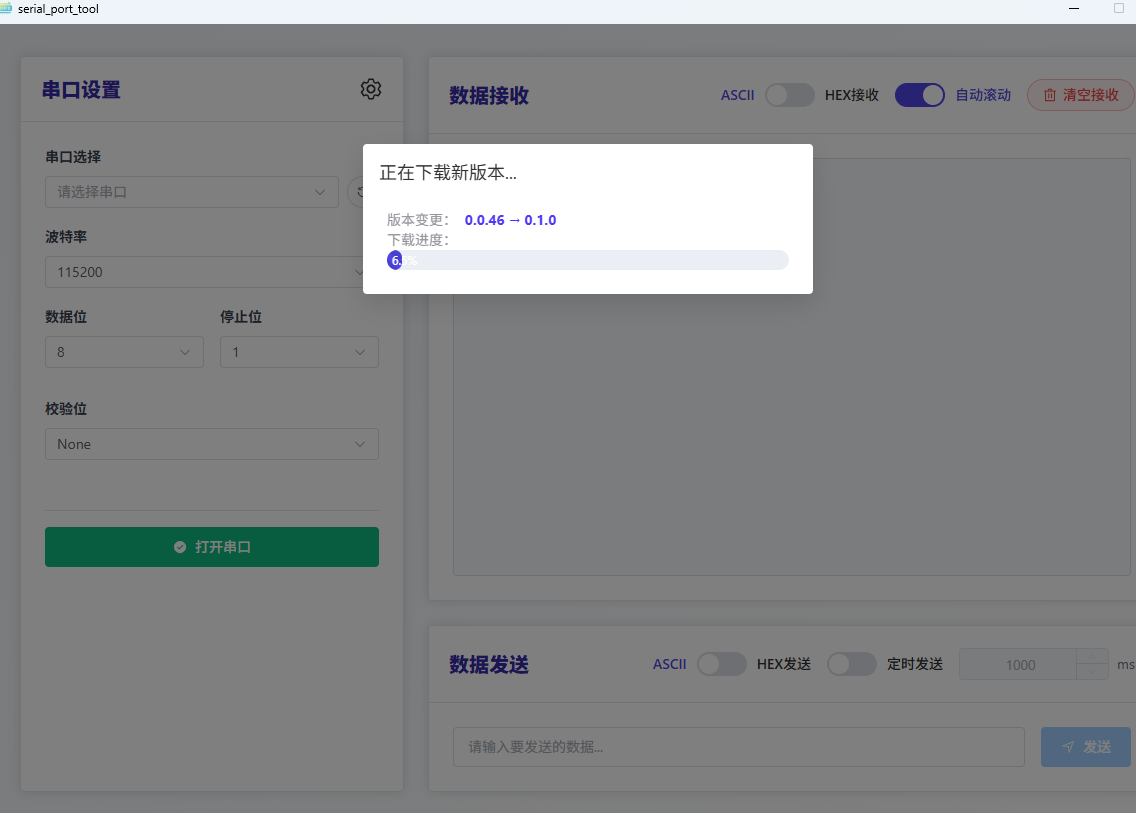Enable HEX接收 receive mode toggle

(x=790, y=94)
